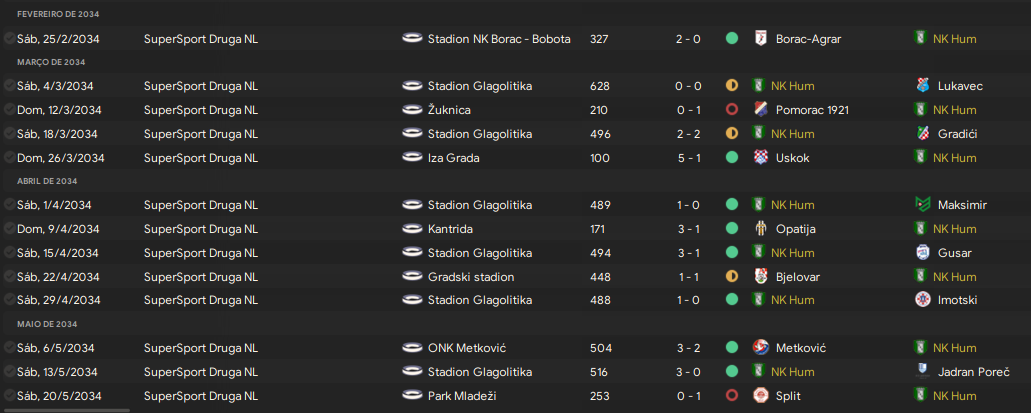Click the Maksimir club badge
Screen dimensions: 1031x413
click(x=923, y=204)
